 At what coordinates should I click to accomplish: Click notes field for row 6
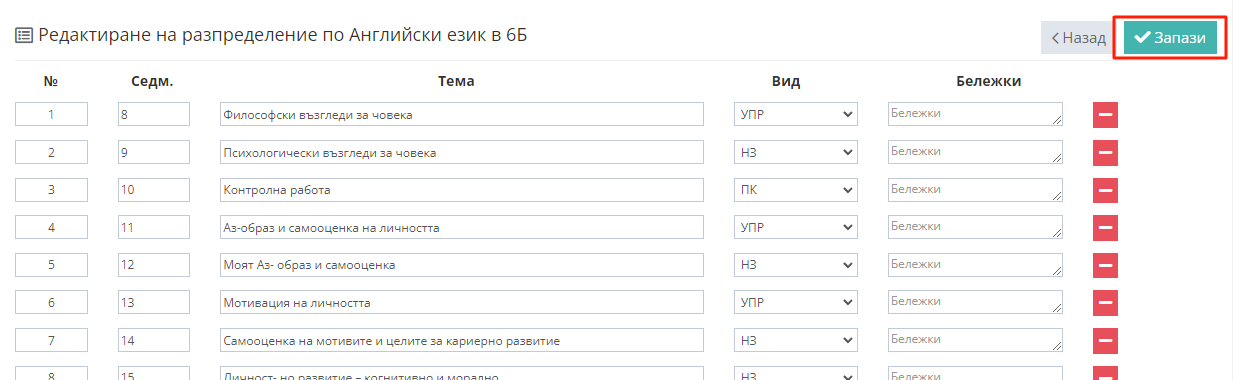975,303
